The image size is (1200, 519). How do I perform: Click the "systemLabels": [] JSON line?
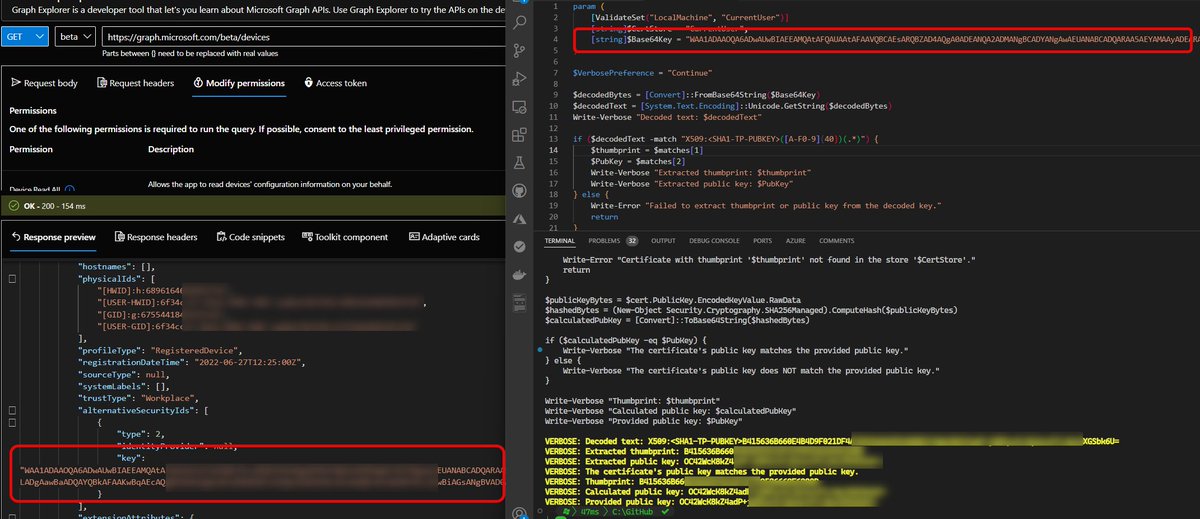[124, 386]
